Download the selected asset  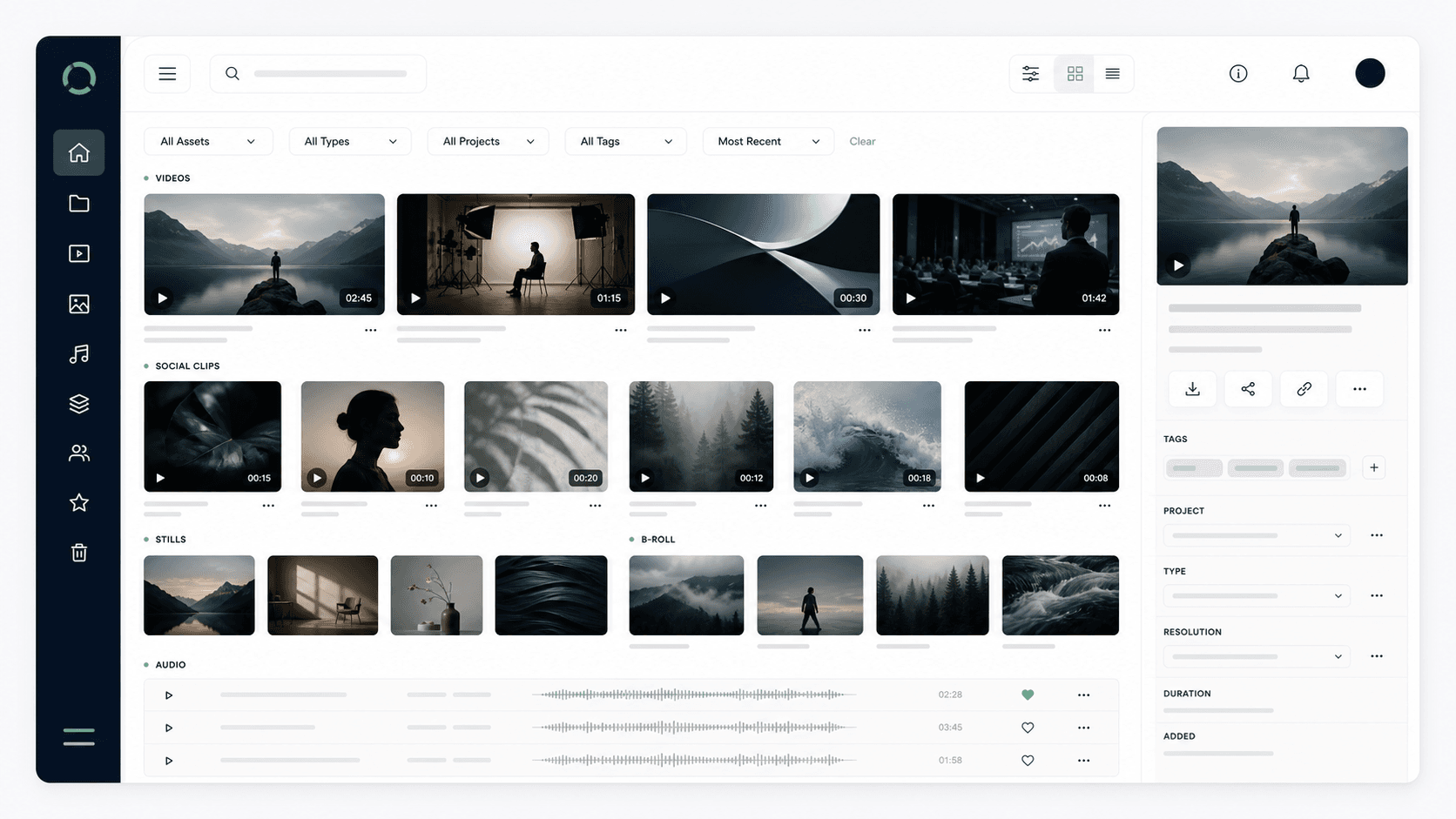click(x=1192, y=389)
